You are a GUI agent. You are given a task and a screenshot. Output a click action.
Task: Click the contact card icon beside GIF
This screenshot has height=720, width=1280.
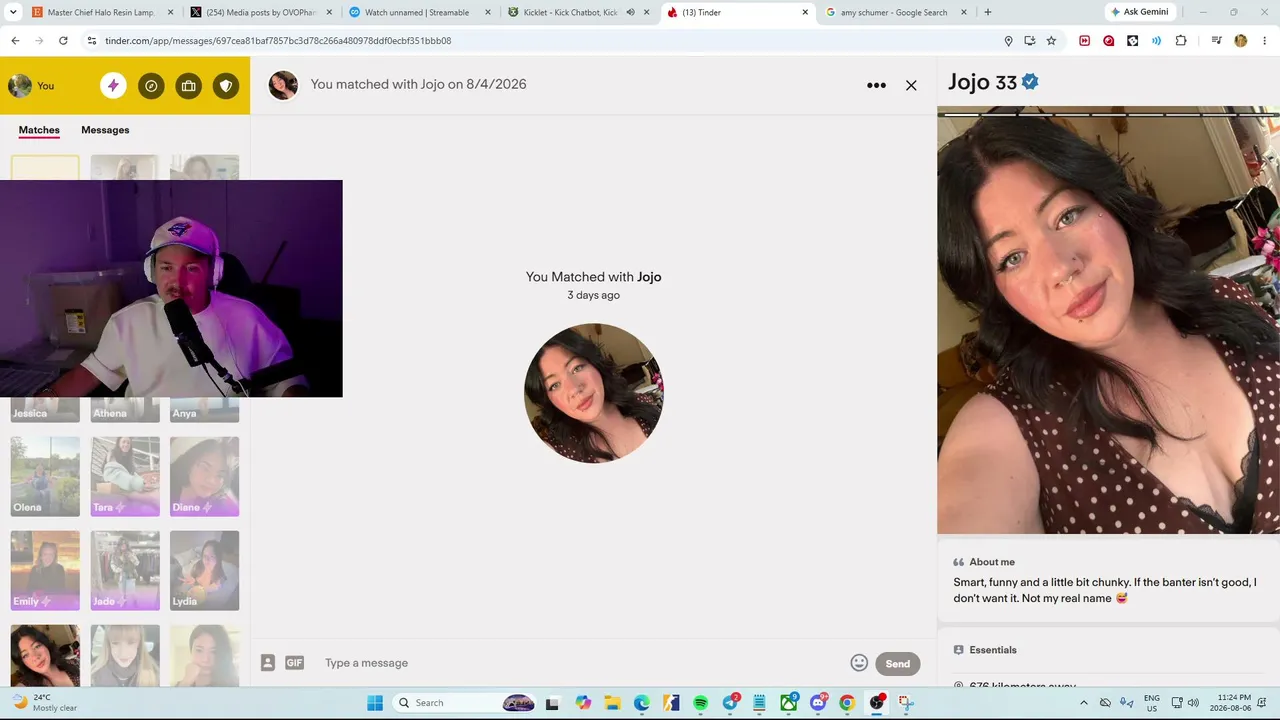[268, 663]
